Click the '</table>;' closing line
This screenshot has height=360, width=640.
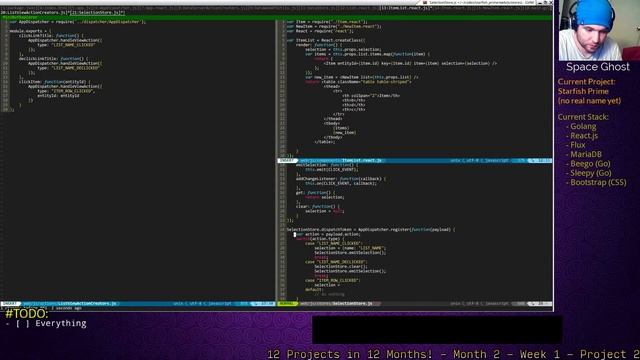click(324, 142)
